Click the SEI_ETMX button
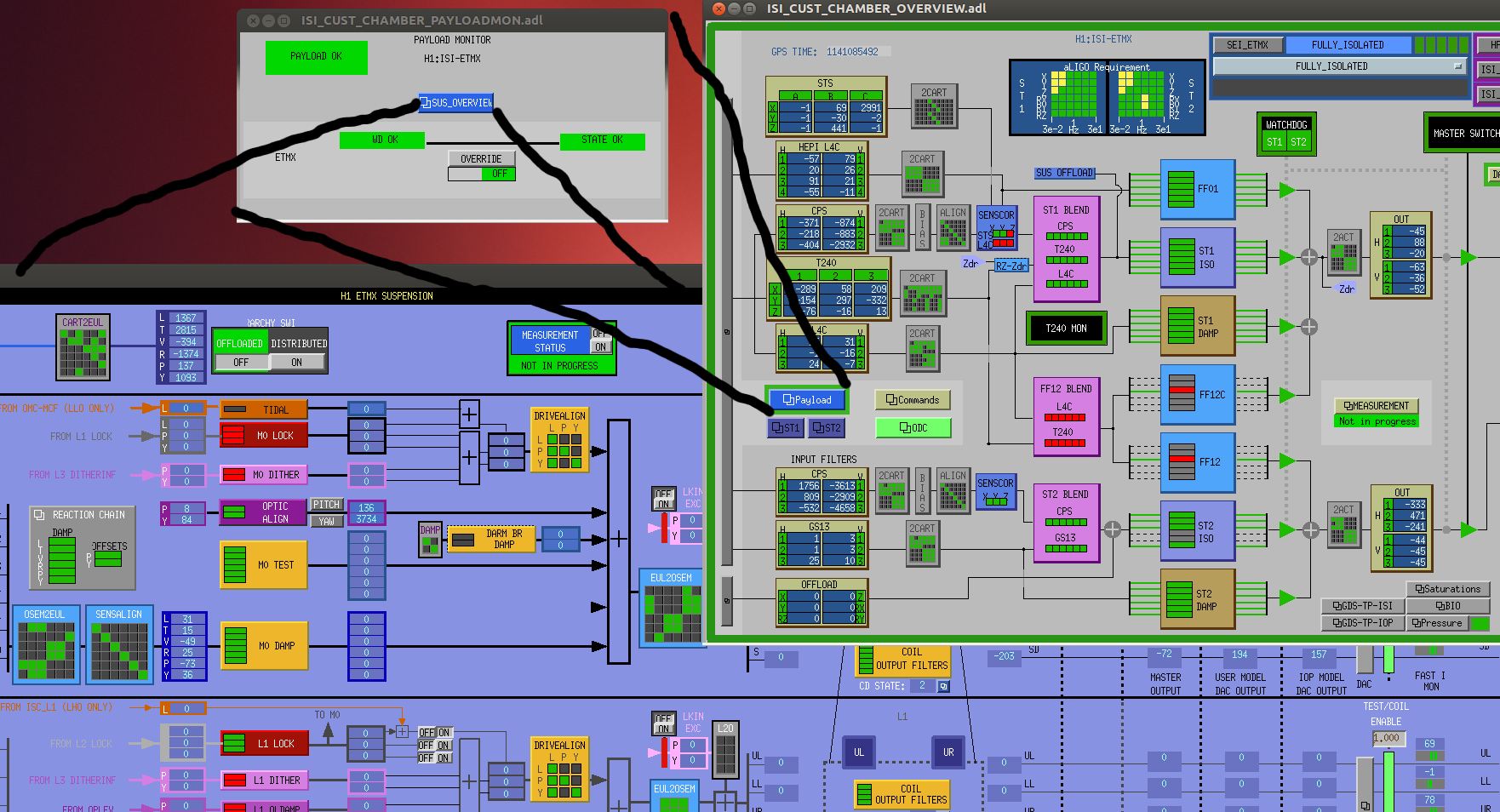 tap(1247, 45)
